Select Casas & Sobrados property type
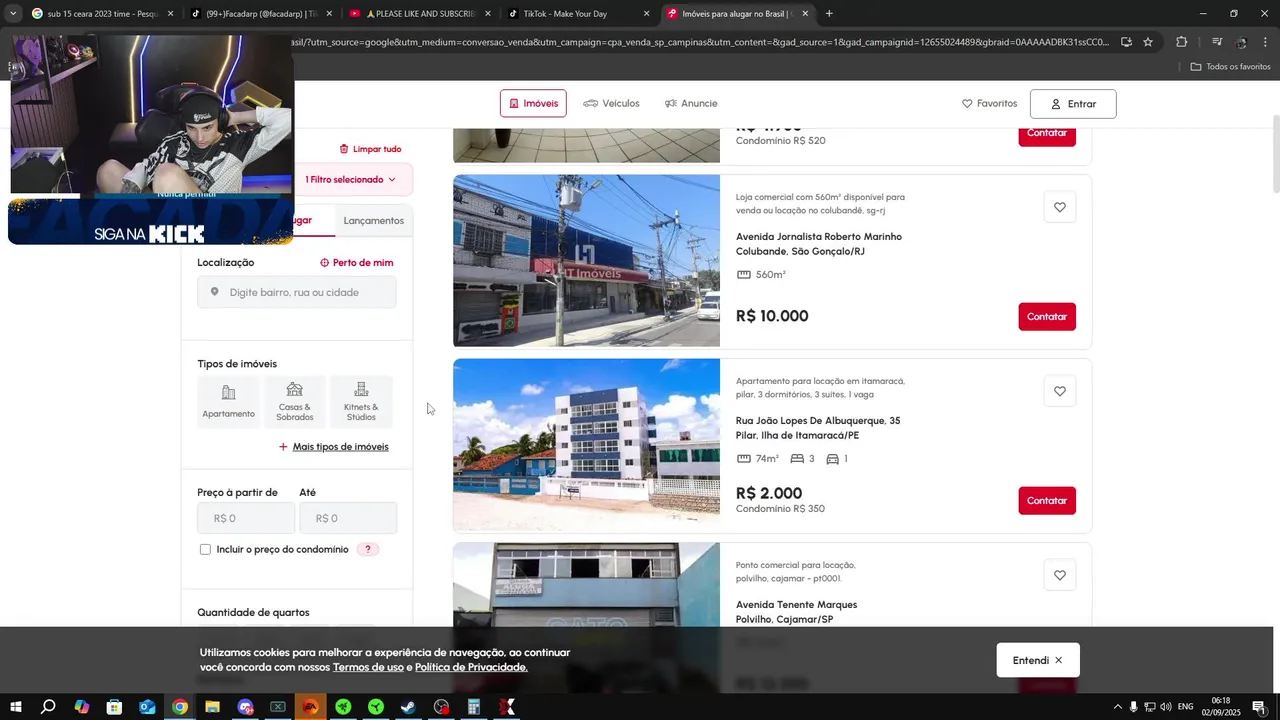This screenshot has width=1280, height=720. (294, 402)
